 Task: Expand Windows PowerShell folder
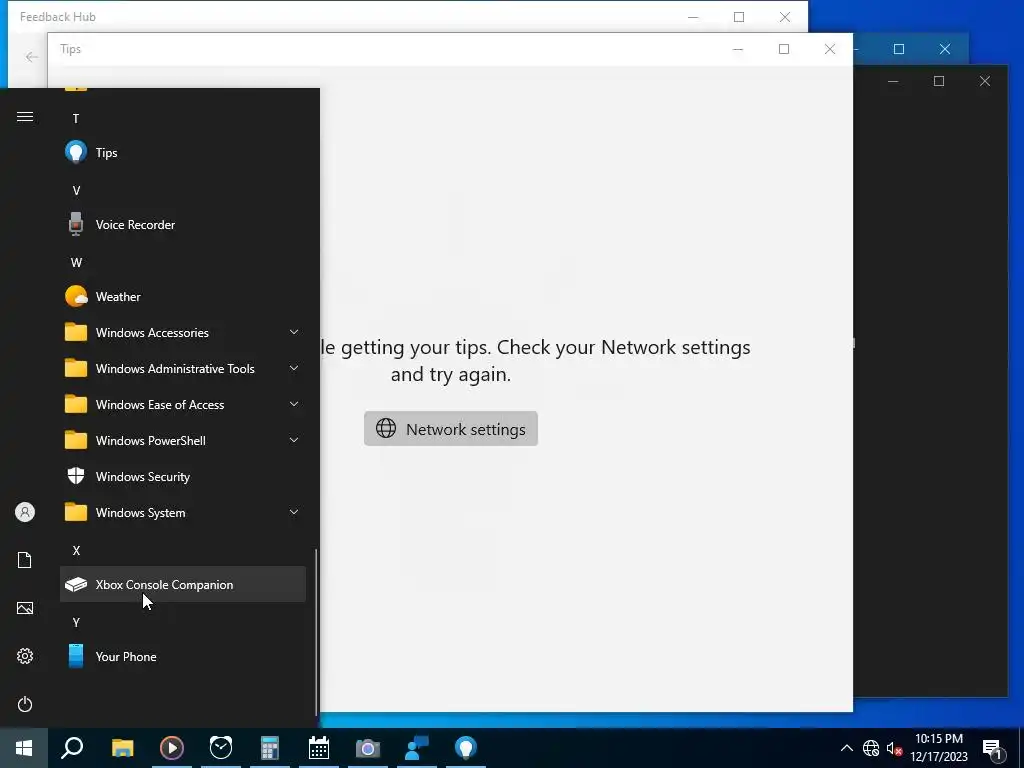point(183,441)
